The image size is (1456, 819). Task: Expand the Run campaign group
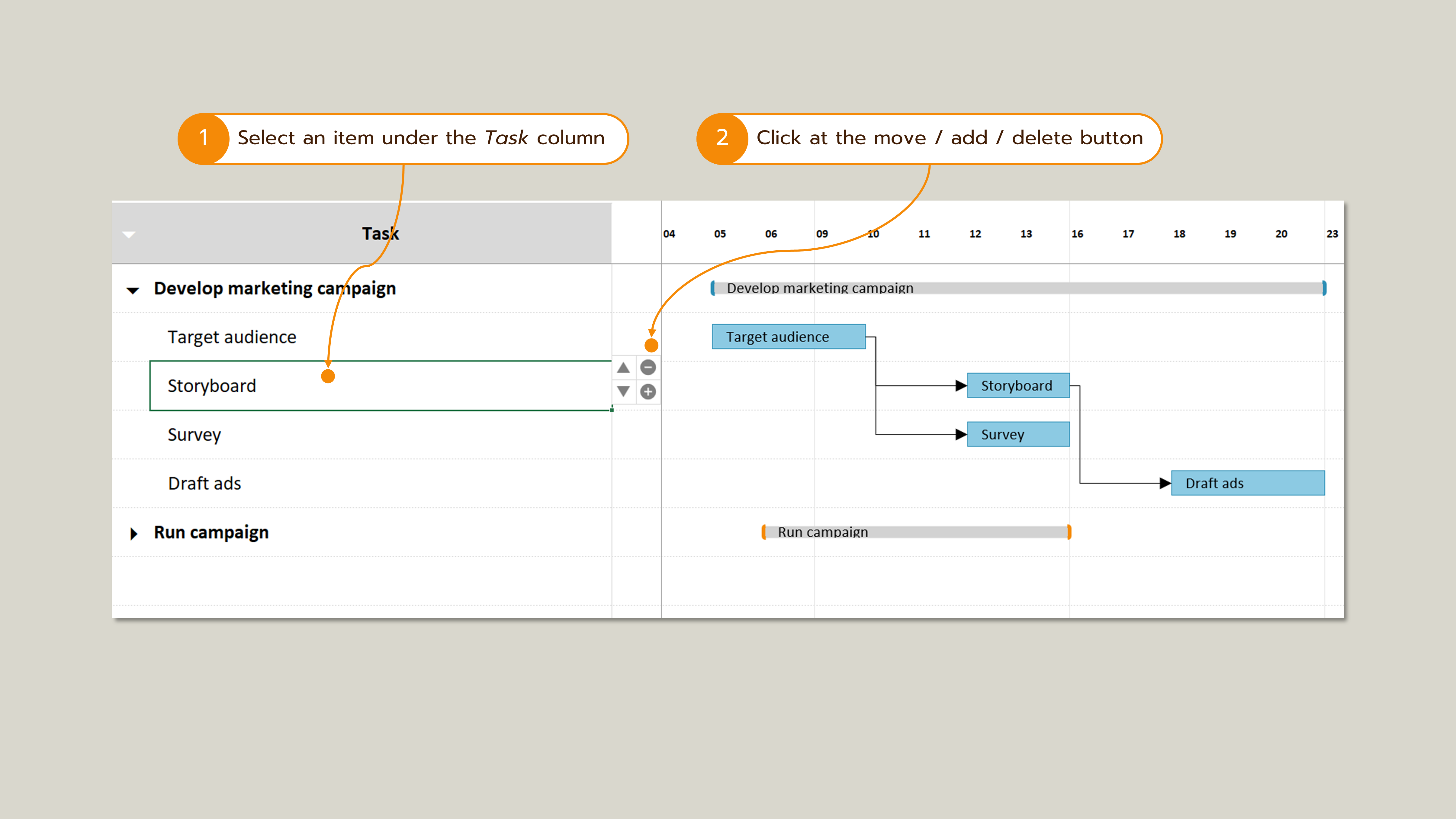click(x=134, y=532)
